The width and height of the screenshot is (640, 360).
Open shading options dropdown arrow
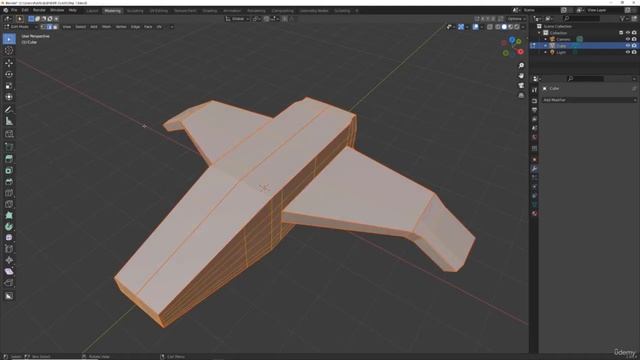523,27
